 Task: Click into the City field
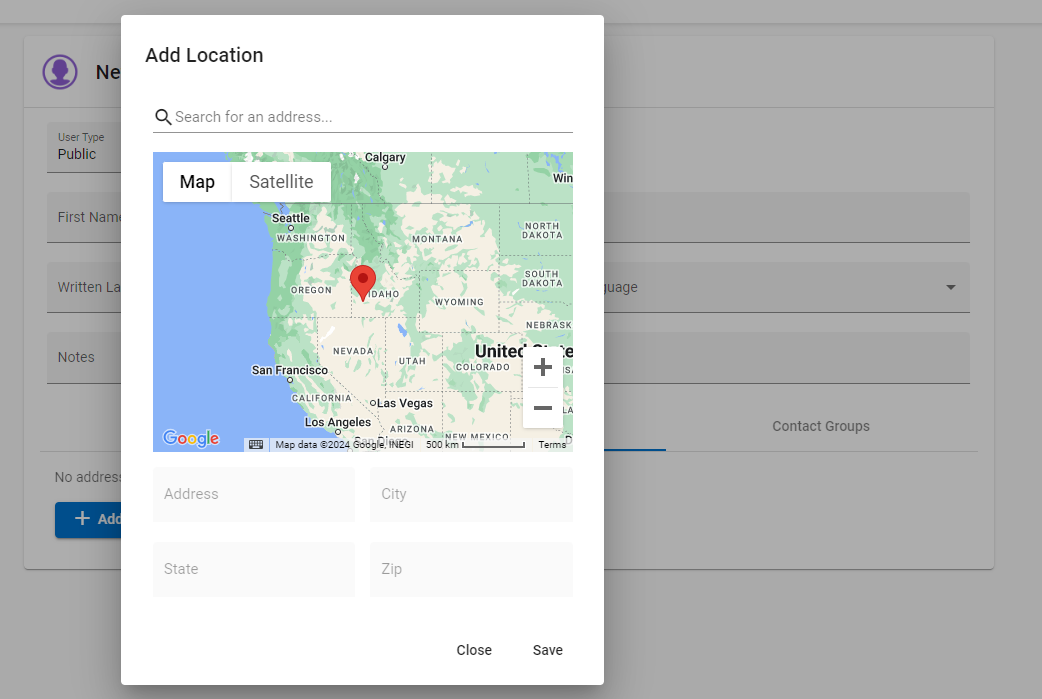pyautogui.click(x=471, y=494)
